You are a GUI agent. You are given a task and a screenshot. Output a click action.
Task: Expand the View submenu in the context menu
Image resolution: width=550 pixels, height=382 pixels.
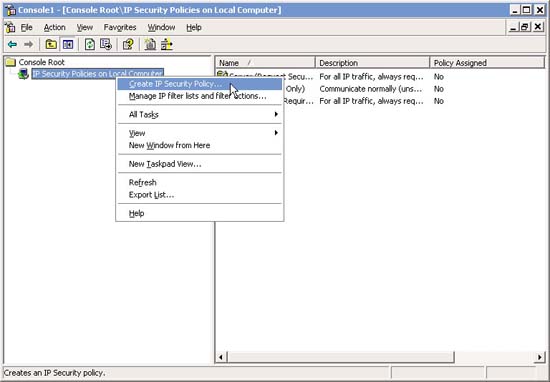point(200,133)
